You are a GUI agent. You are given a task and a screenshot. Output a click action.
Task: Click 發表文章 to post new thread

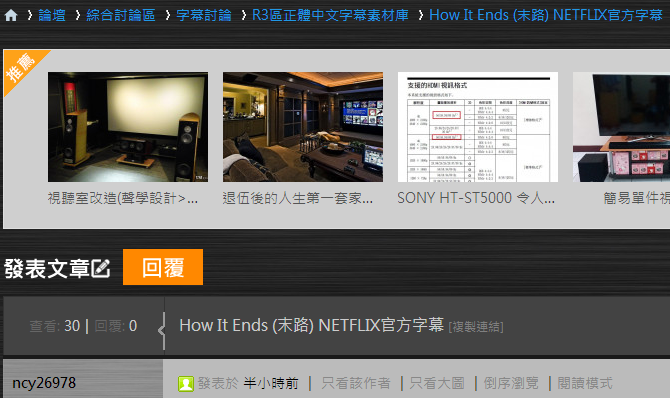click(57, 268)
